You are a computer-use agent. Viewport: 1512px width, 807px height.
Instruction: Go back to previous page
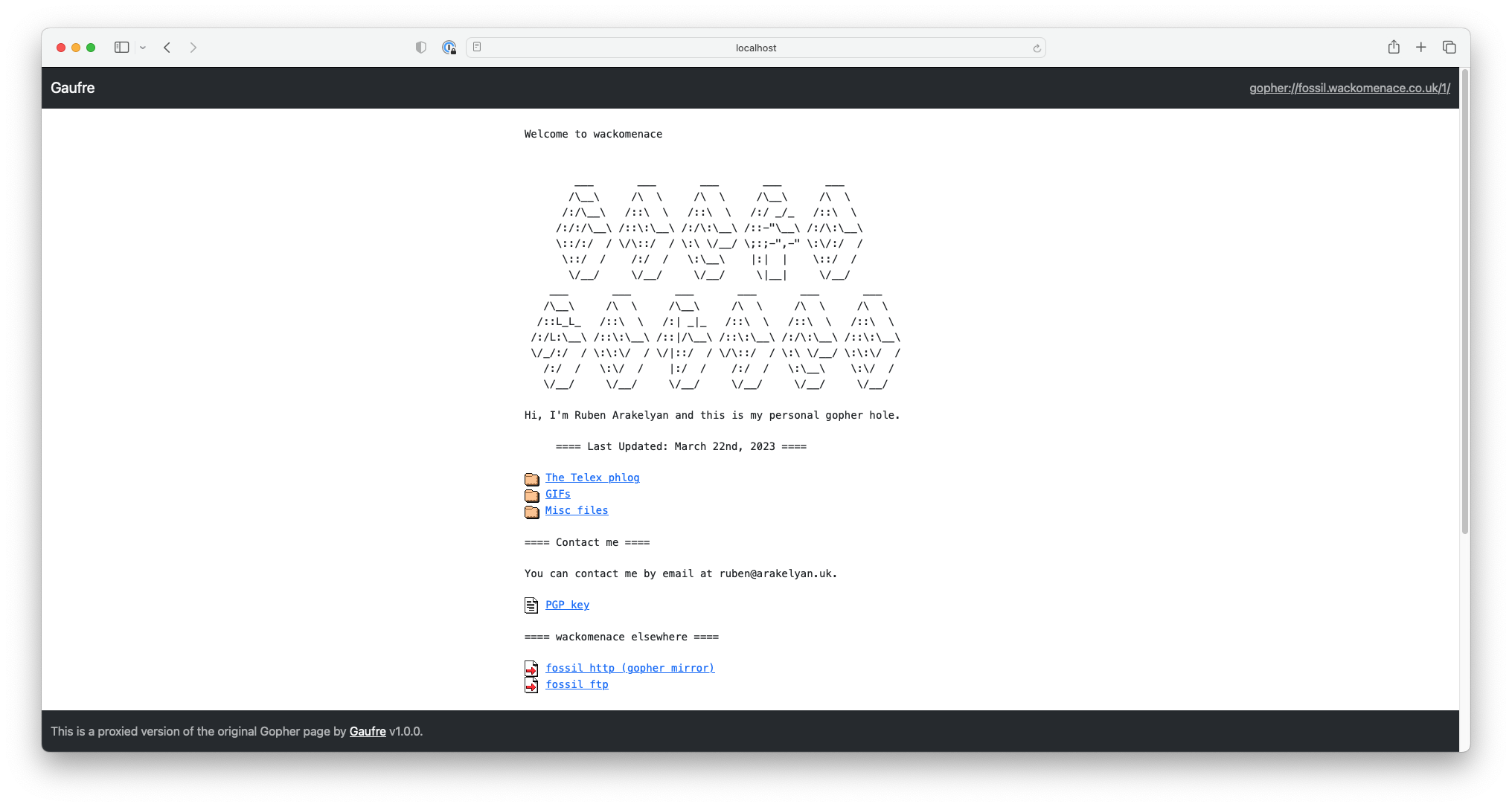(x=167, y=48)
